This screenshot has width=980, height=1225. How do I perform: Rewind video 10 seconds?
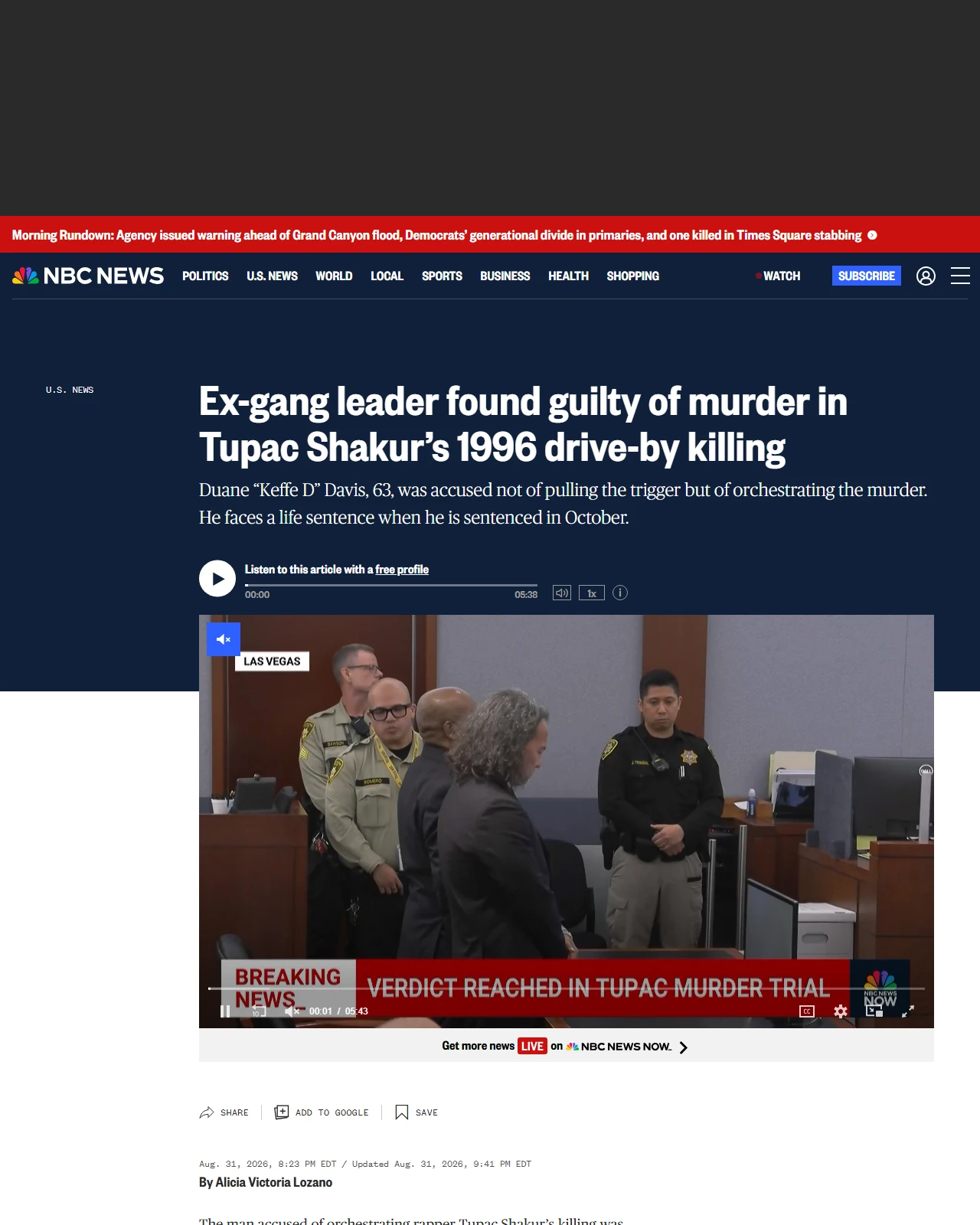tap(258, 1011)
